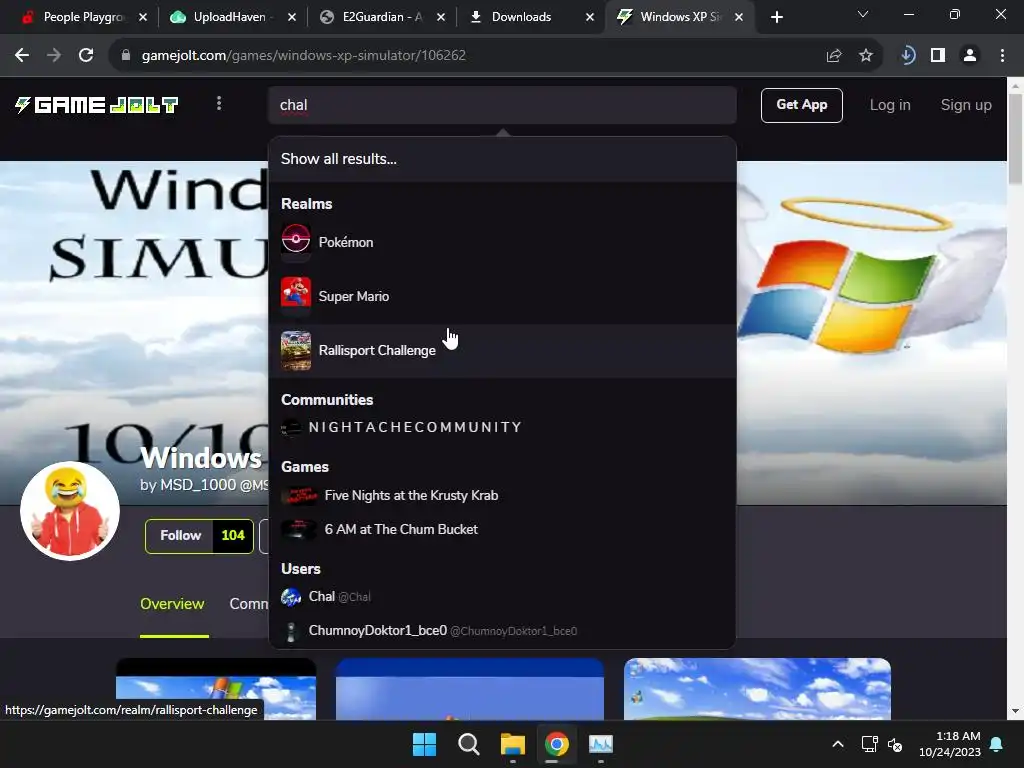Switch to the Overview tab

click(172, 604)
